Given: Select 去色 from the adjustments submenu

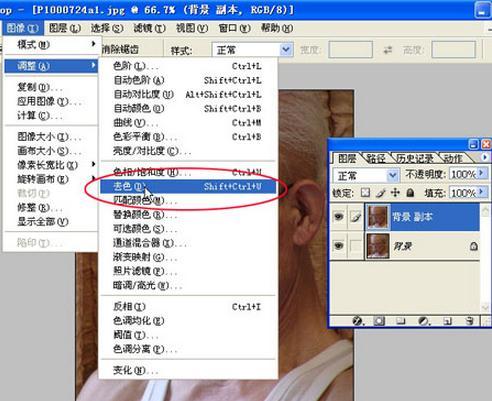Looking at the screenshot, I should pyautogui.click(x=188, y=186).
